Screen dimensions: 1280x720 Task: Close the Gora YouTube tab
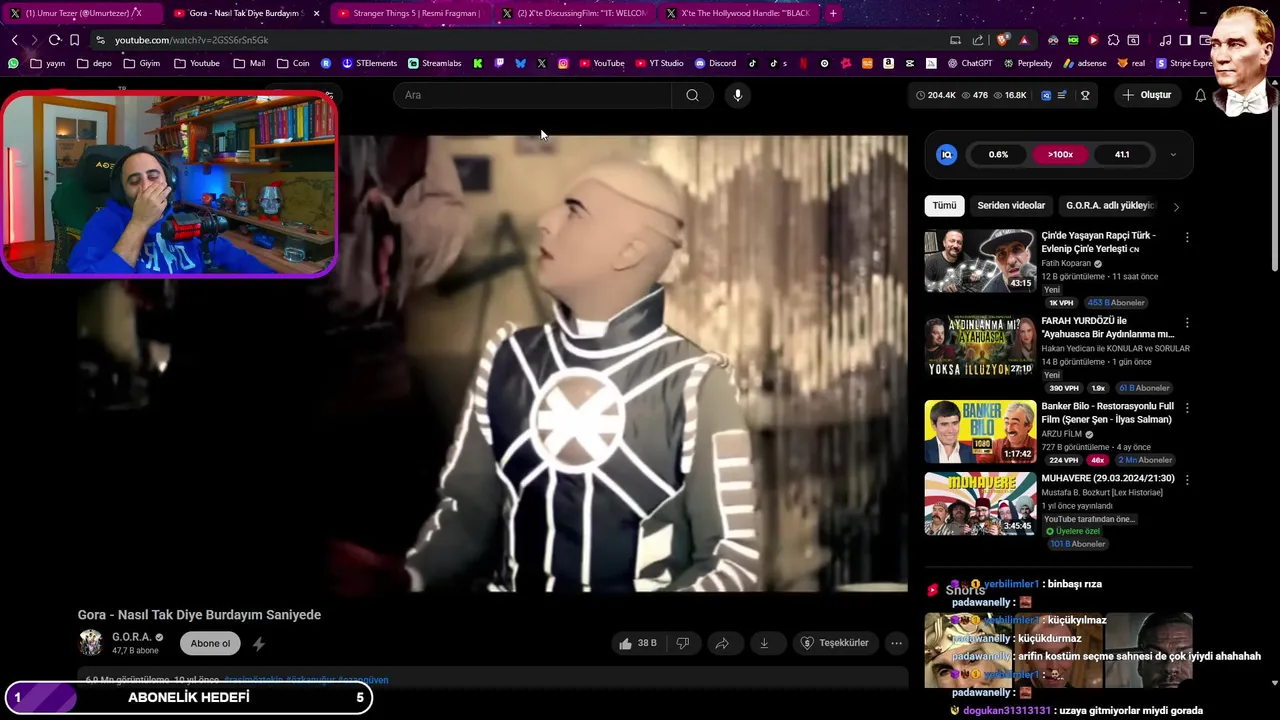(x=317, y=13)
